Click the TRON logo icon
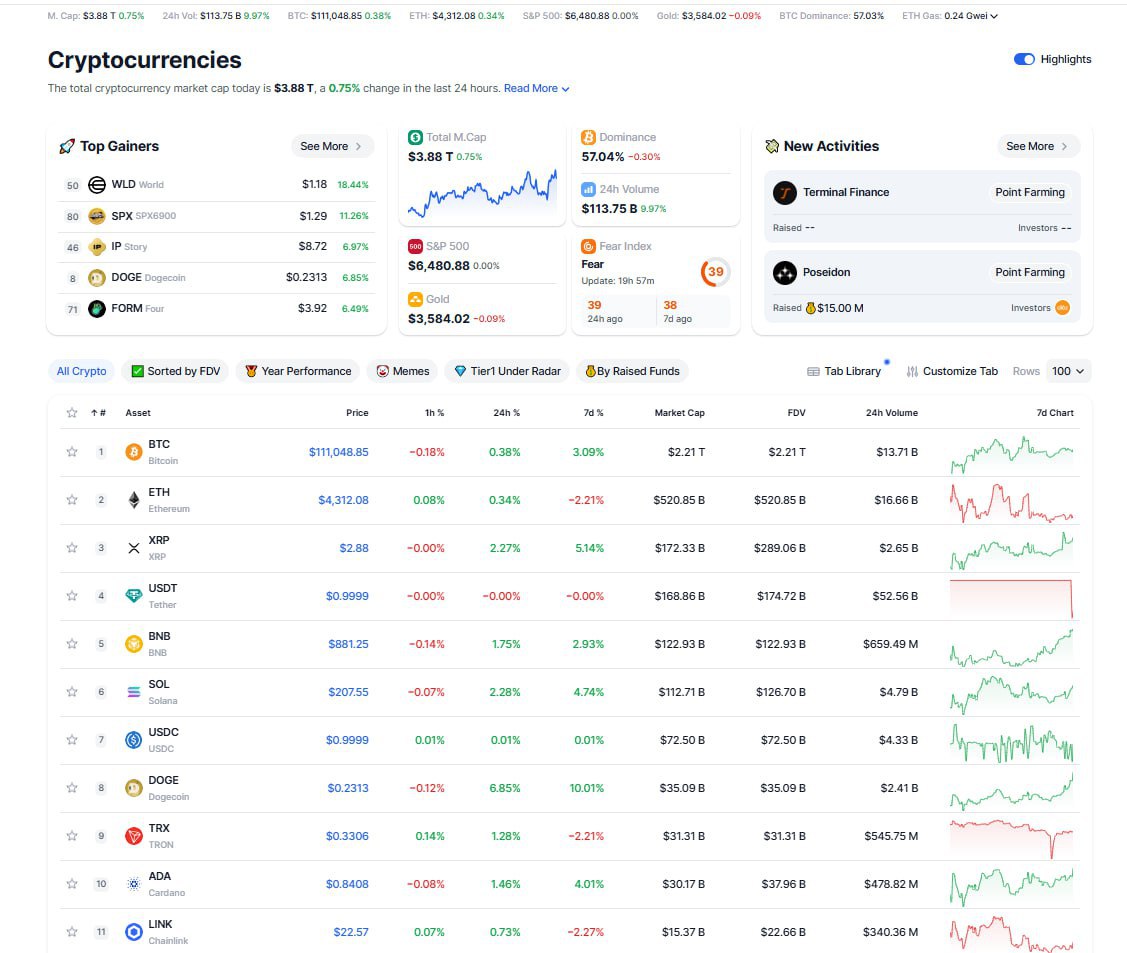This screenshot has height=953, width=1127. point(134,836)
